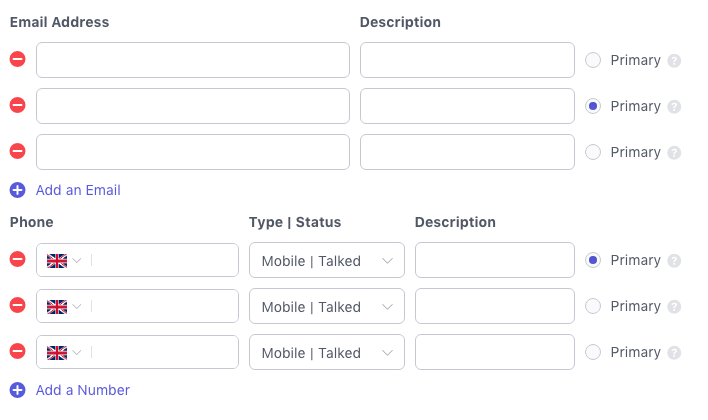Click the Add an Email link

tap(78, 190)
